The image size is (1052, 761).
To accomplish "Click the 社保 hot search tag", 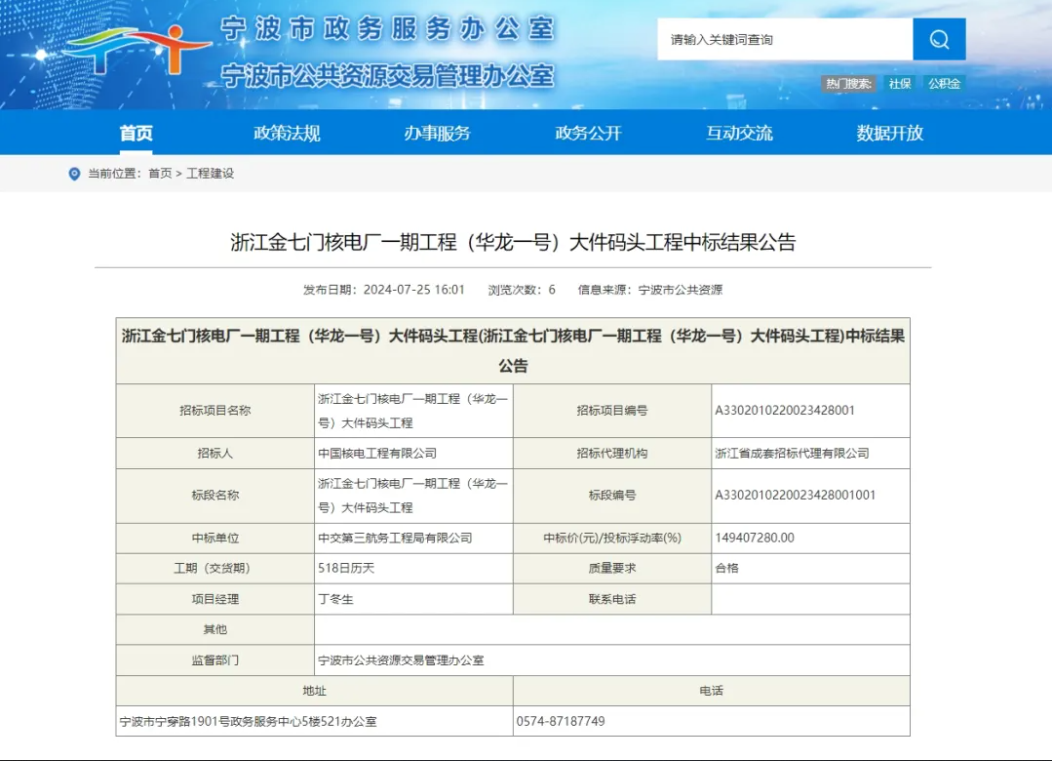I will [899, 84].
